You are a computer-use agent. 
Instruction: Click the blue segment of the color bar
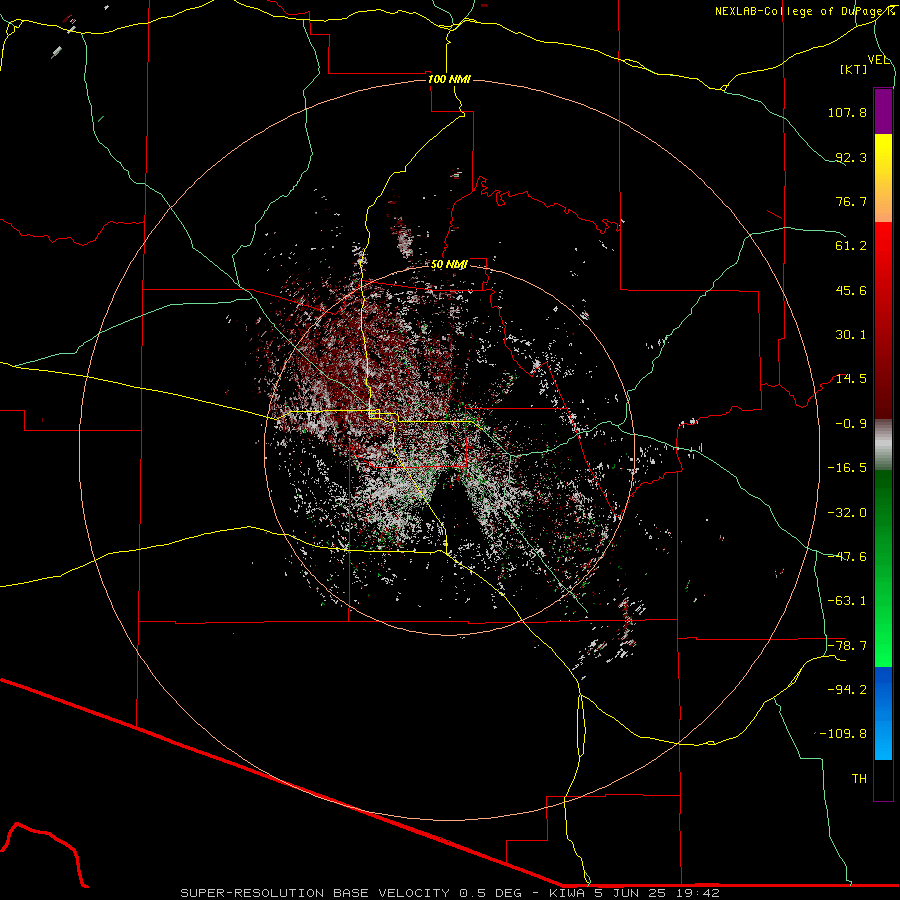(883, 713)
